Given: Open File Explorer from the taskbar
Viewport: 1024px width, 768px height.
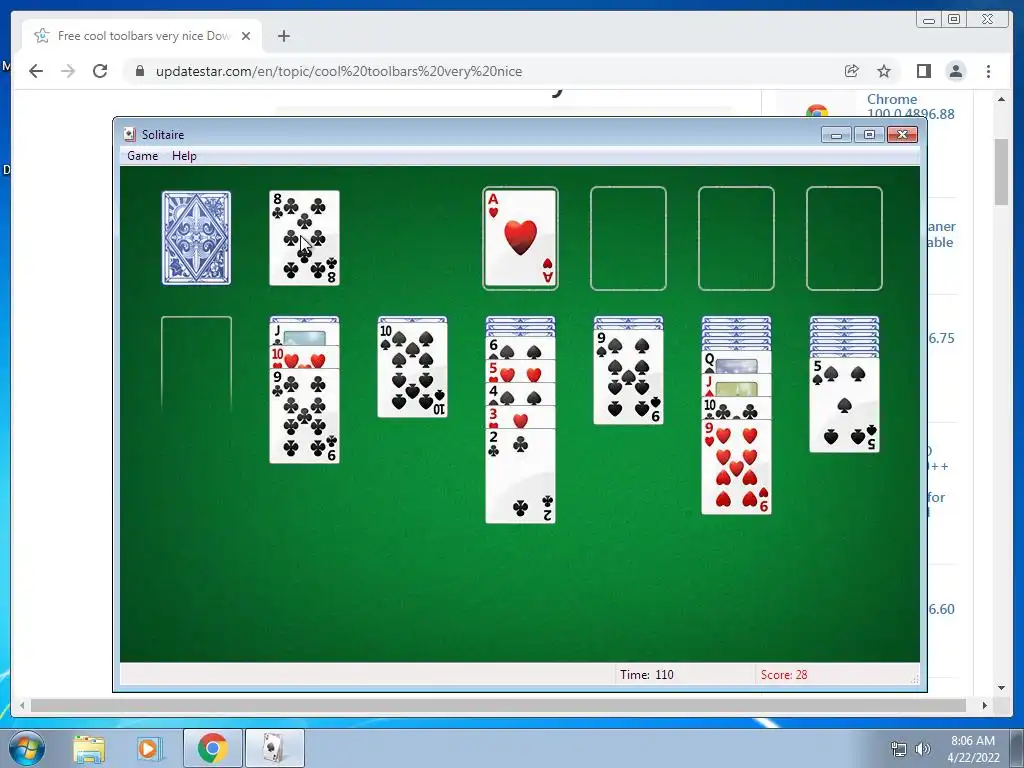Looking at the screenshot, I should pyautogui.click(x=89, y=748).
